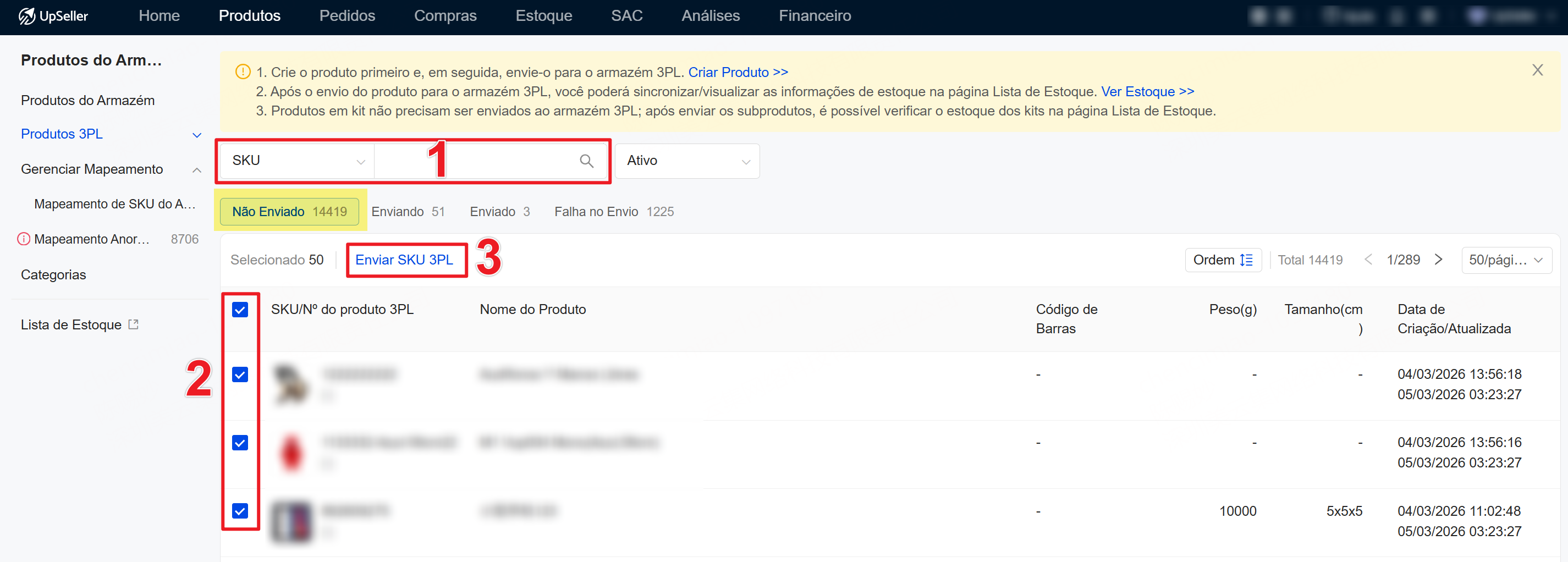This screenshot has height=562, width=1568.
Task: Click Mapeamento Anormal warning item
Action: tap(91, 239)
